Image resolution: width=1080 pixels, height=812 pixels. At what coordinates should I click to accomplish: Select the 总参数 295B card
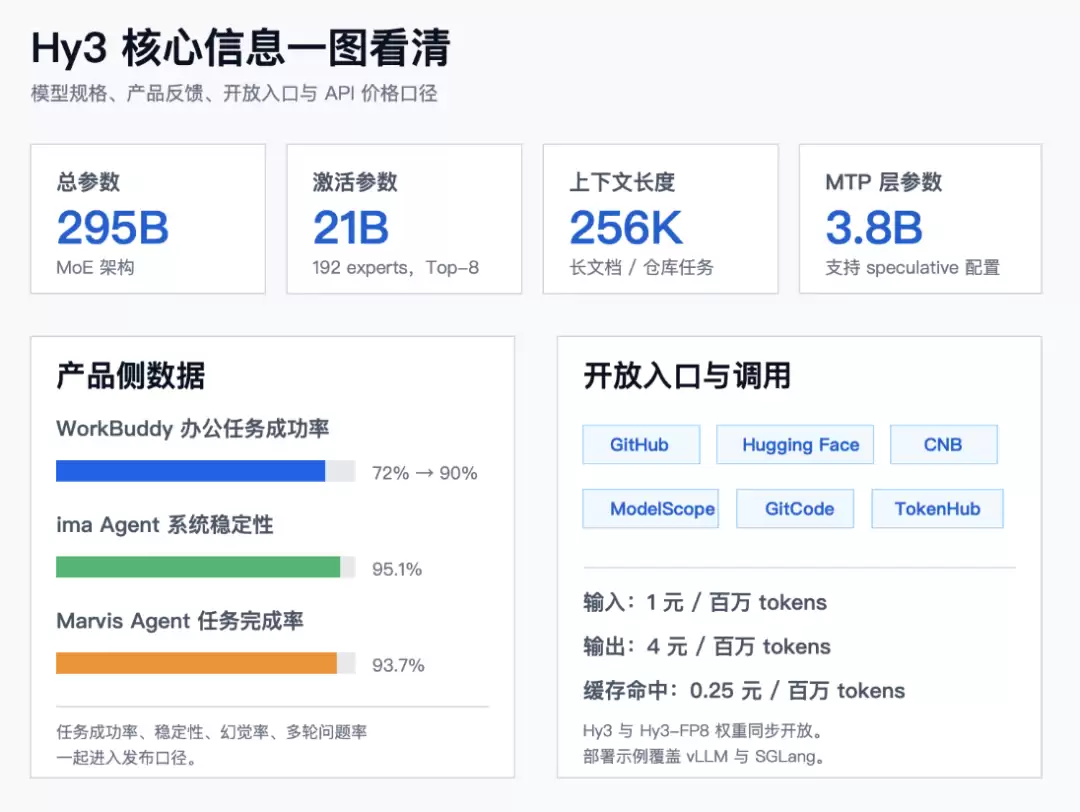[x=148, y=219]
